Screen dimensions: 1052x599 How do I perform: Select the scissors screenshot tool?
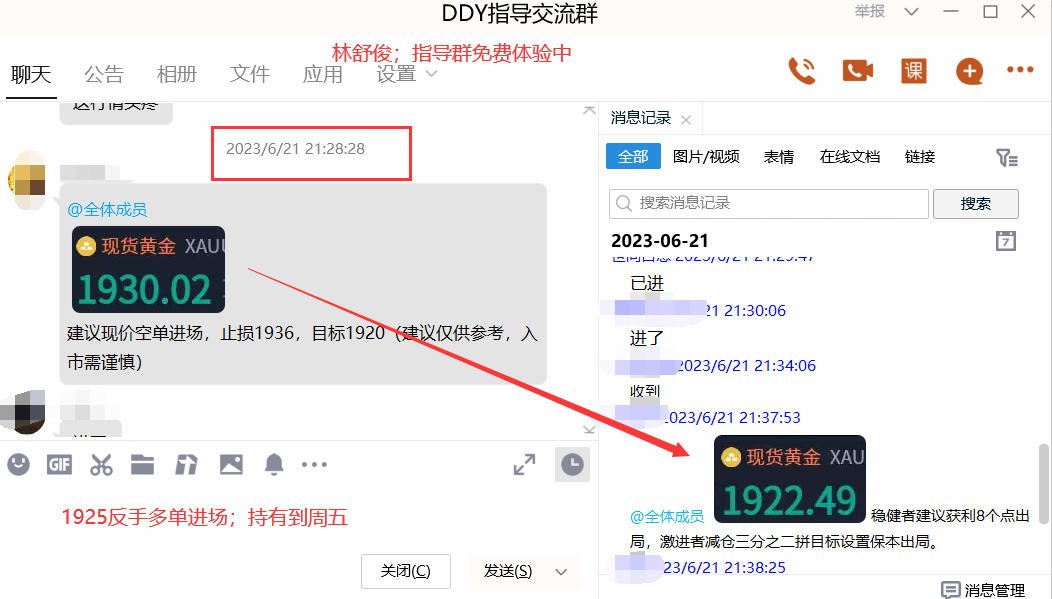(x=101, y=464)
